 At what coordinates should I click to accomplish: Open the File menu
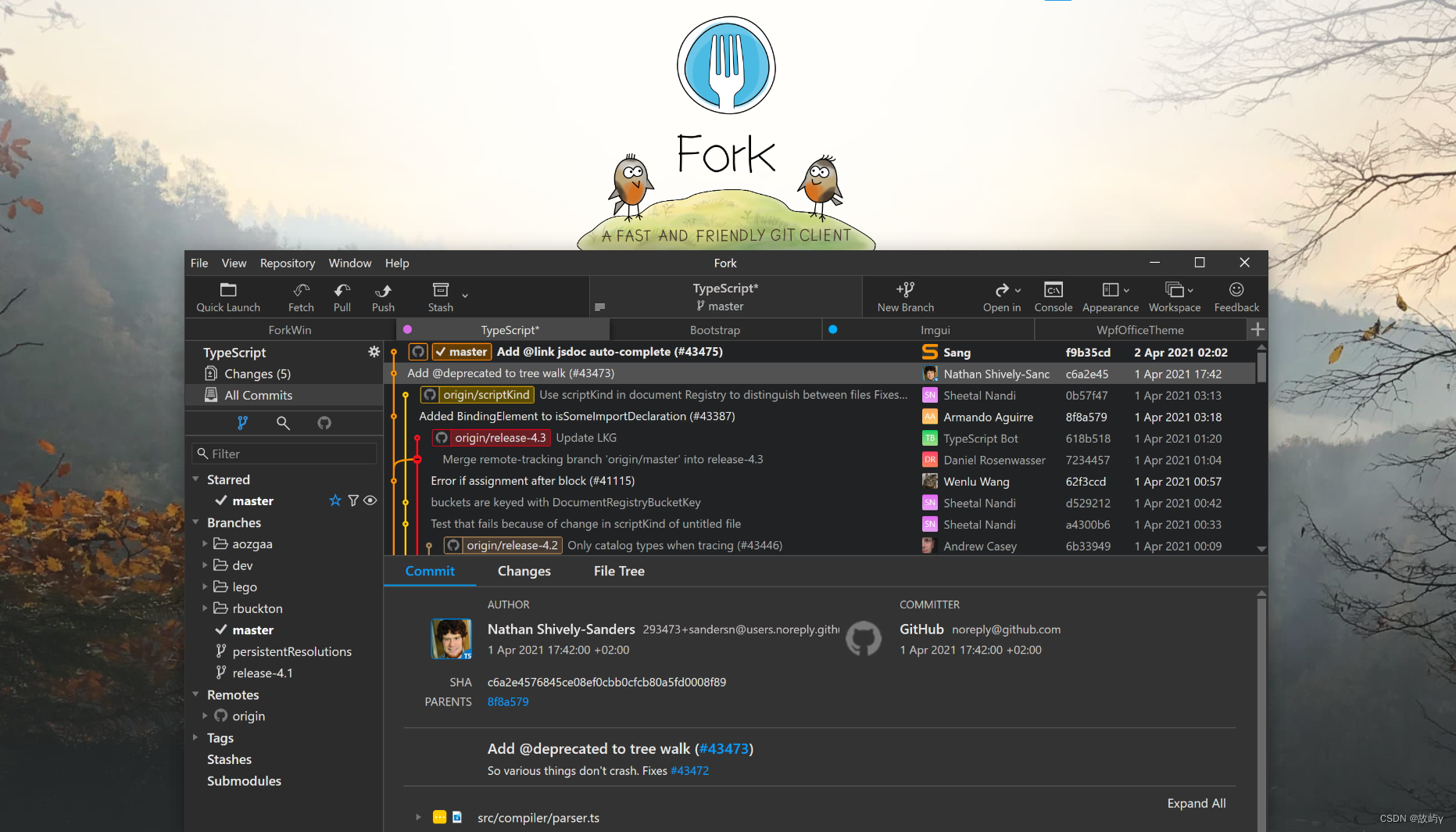pyautogui.click(x=199, y=264)
